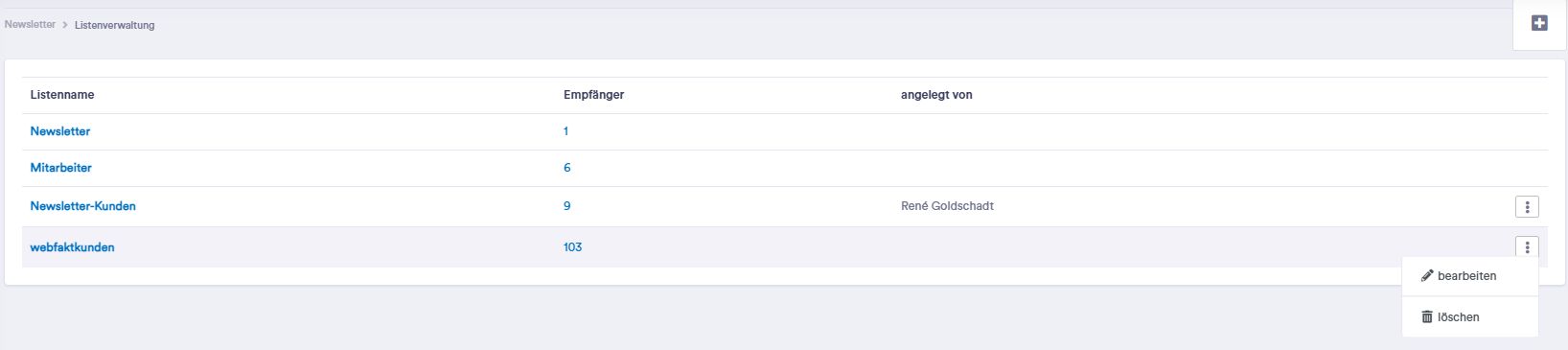Open three-dot menu for Newsletter-Kunden row
The width and height of the screenshot is (1568, 350).
(1527, 206)
